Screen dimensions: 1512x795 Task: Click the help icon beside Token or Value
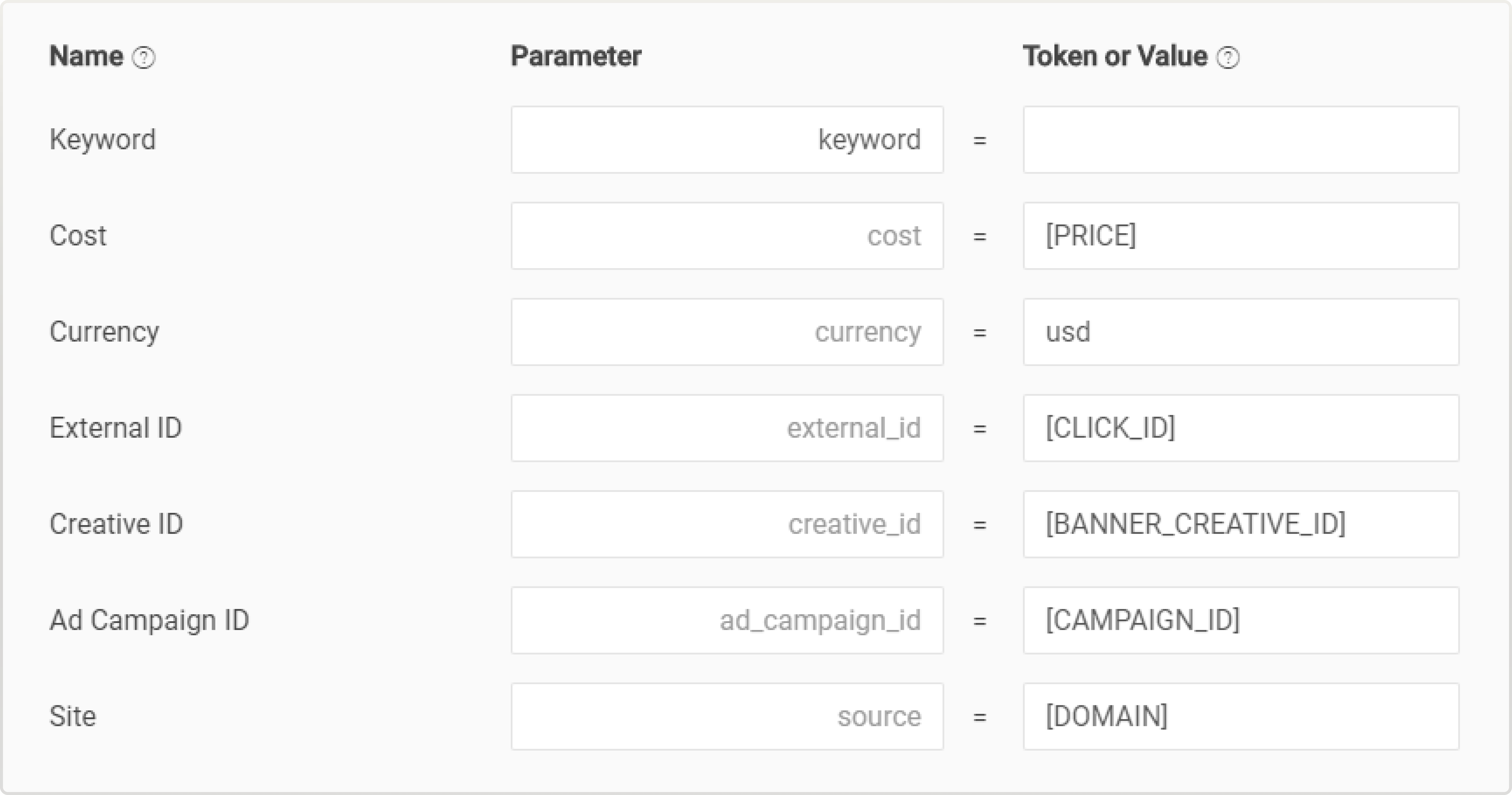pyautogui.click(x=1228, y=58)
